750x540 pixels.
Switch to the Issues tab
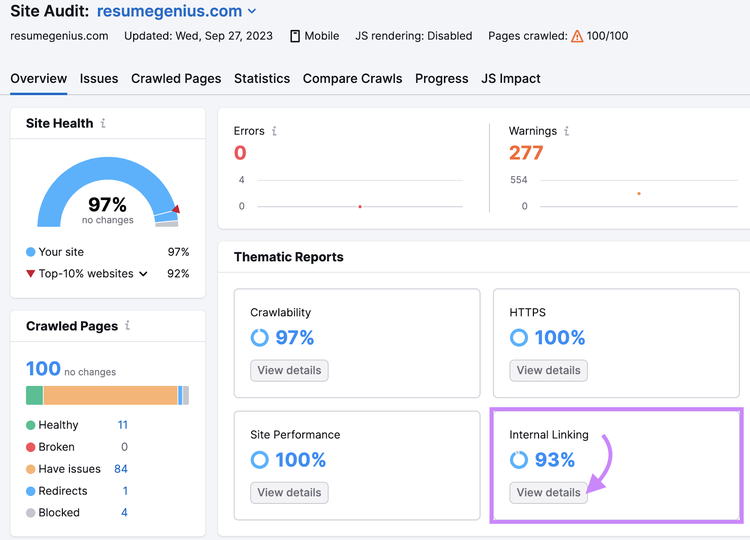[99, 78]
